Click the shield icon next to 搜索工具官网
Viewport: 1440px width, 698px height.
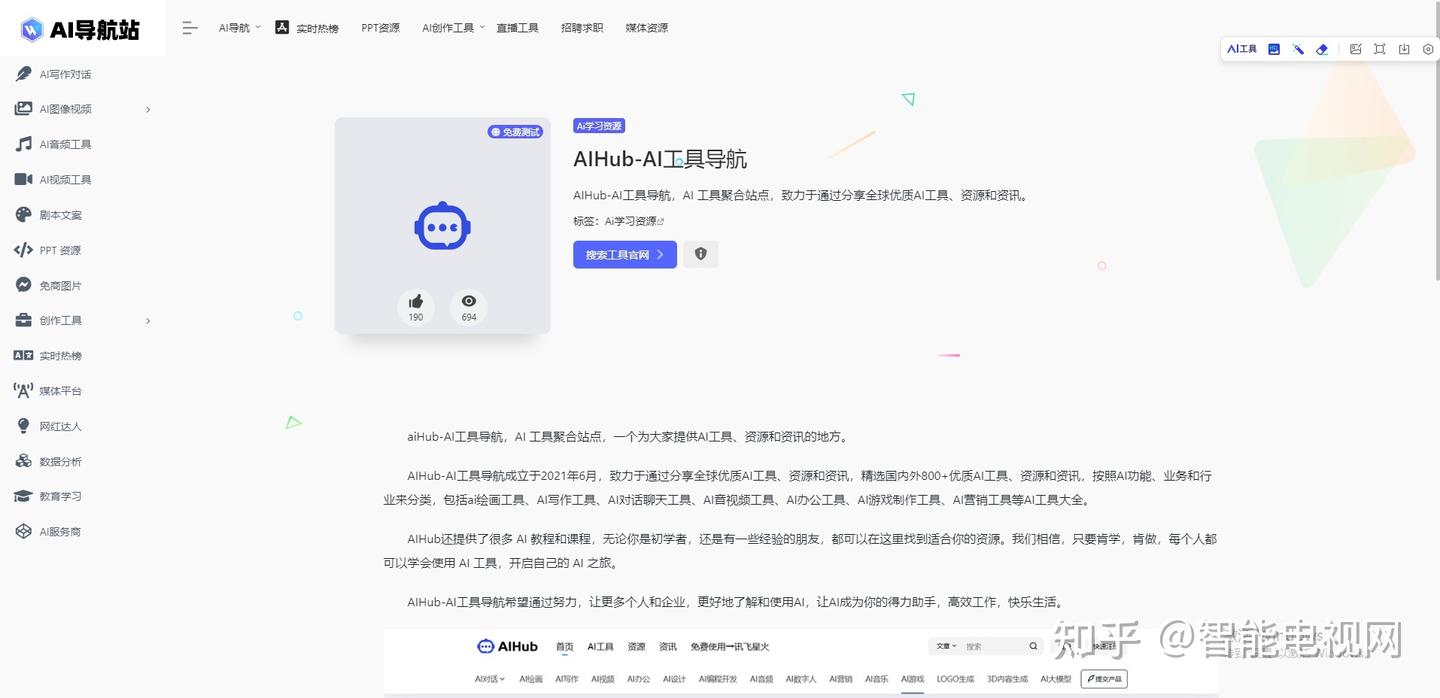701,254
